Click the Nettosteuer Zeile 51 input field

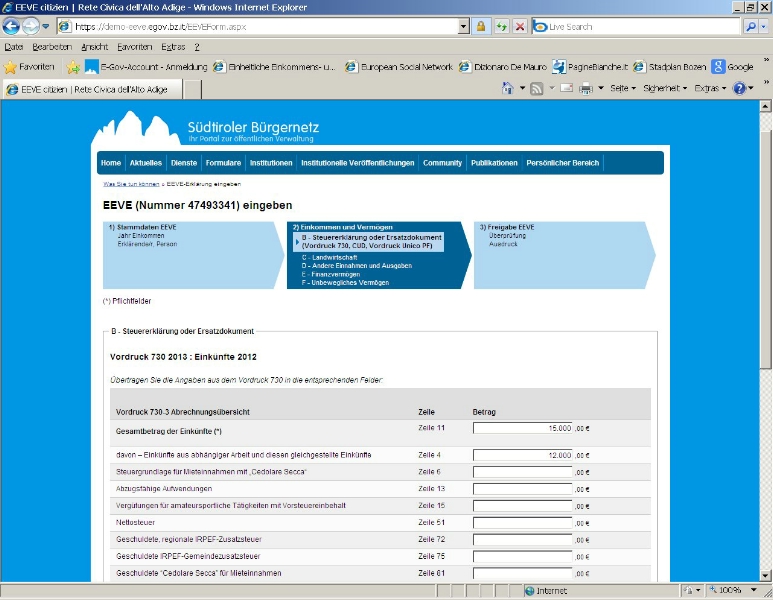[x=522, y=523]
